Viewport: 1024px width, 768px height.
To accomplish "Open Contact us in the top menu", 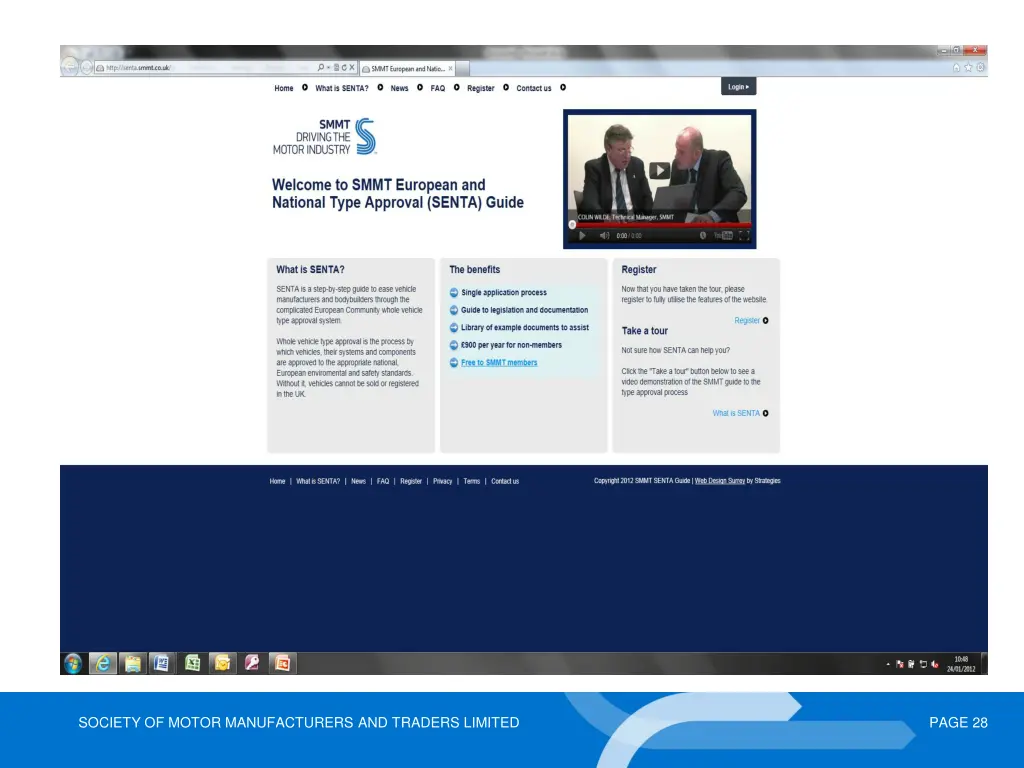I will click(534, 88).
